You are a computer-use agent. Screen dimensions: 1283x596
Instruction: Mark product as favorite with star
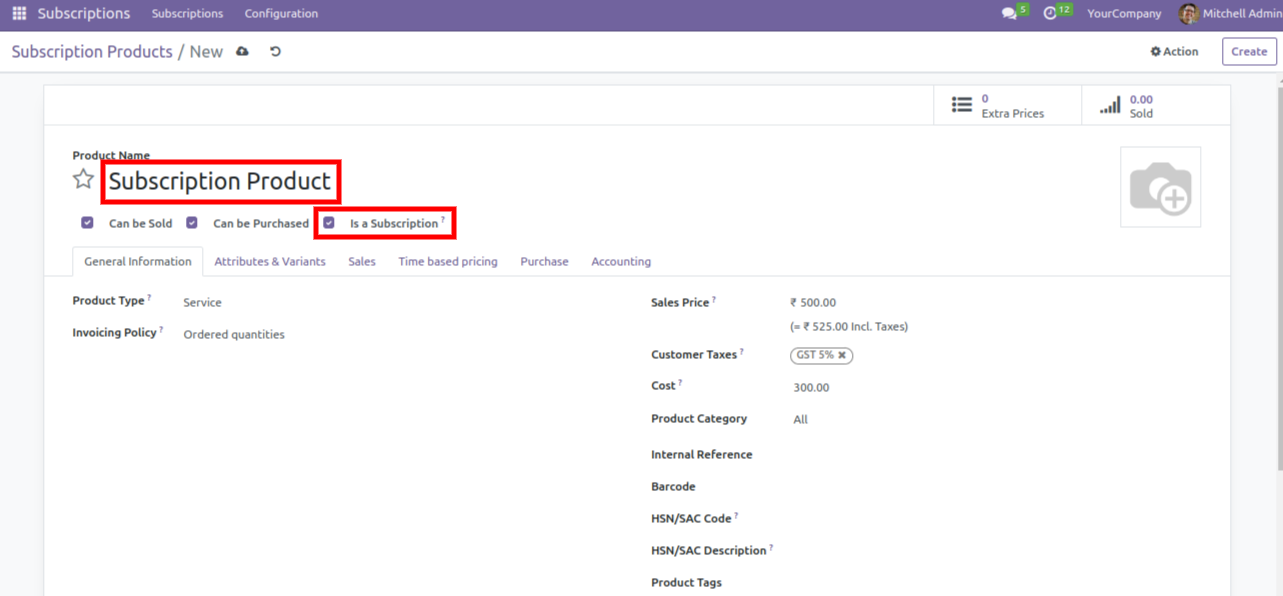click(83, 180)
